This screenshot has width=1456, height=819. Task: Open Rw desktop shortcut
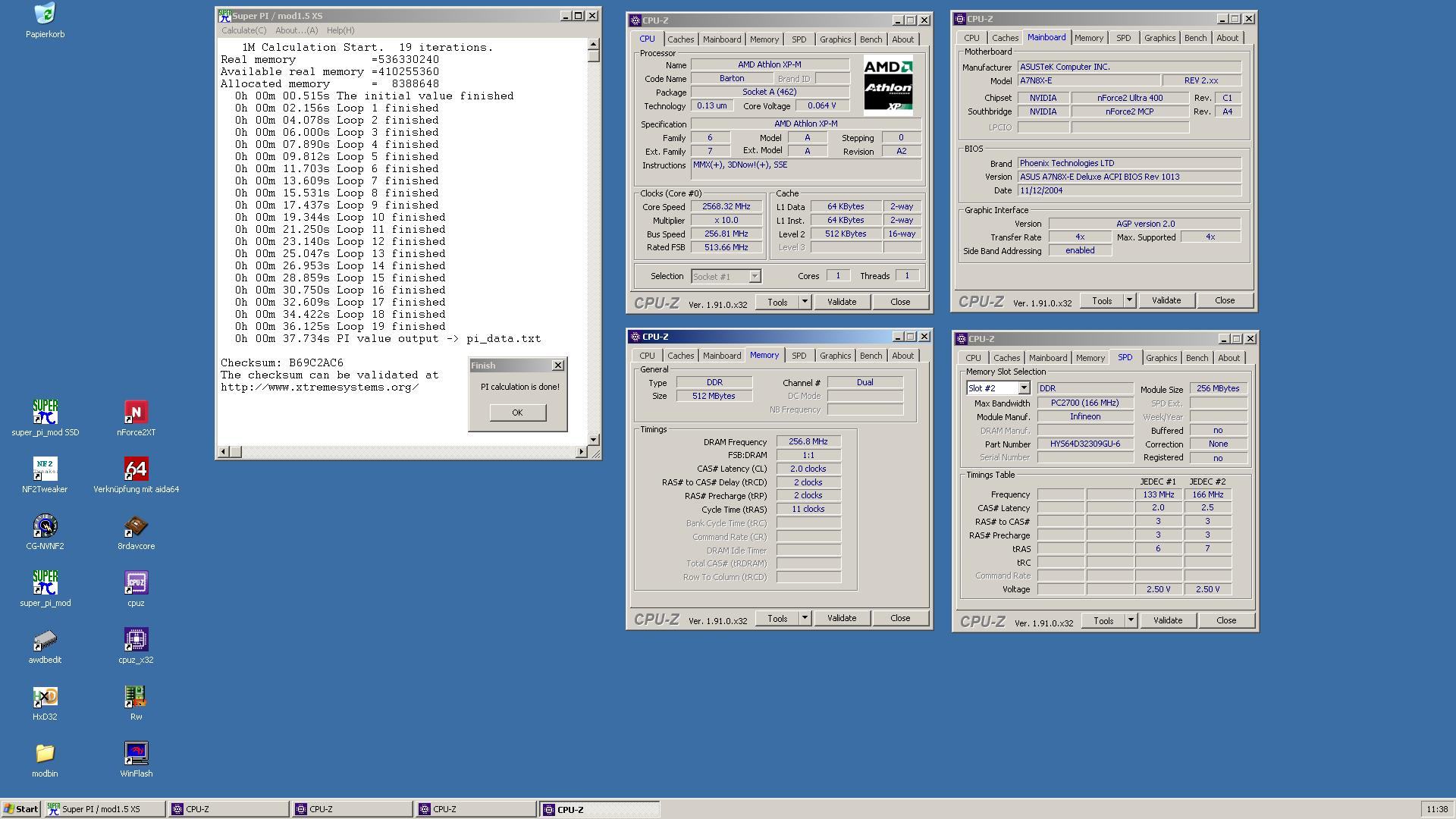click(136, 702)
